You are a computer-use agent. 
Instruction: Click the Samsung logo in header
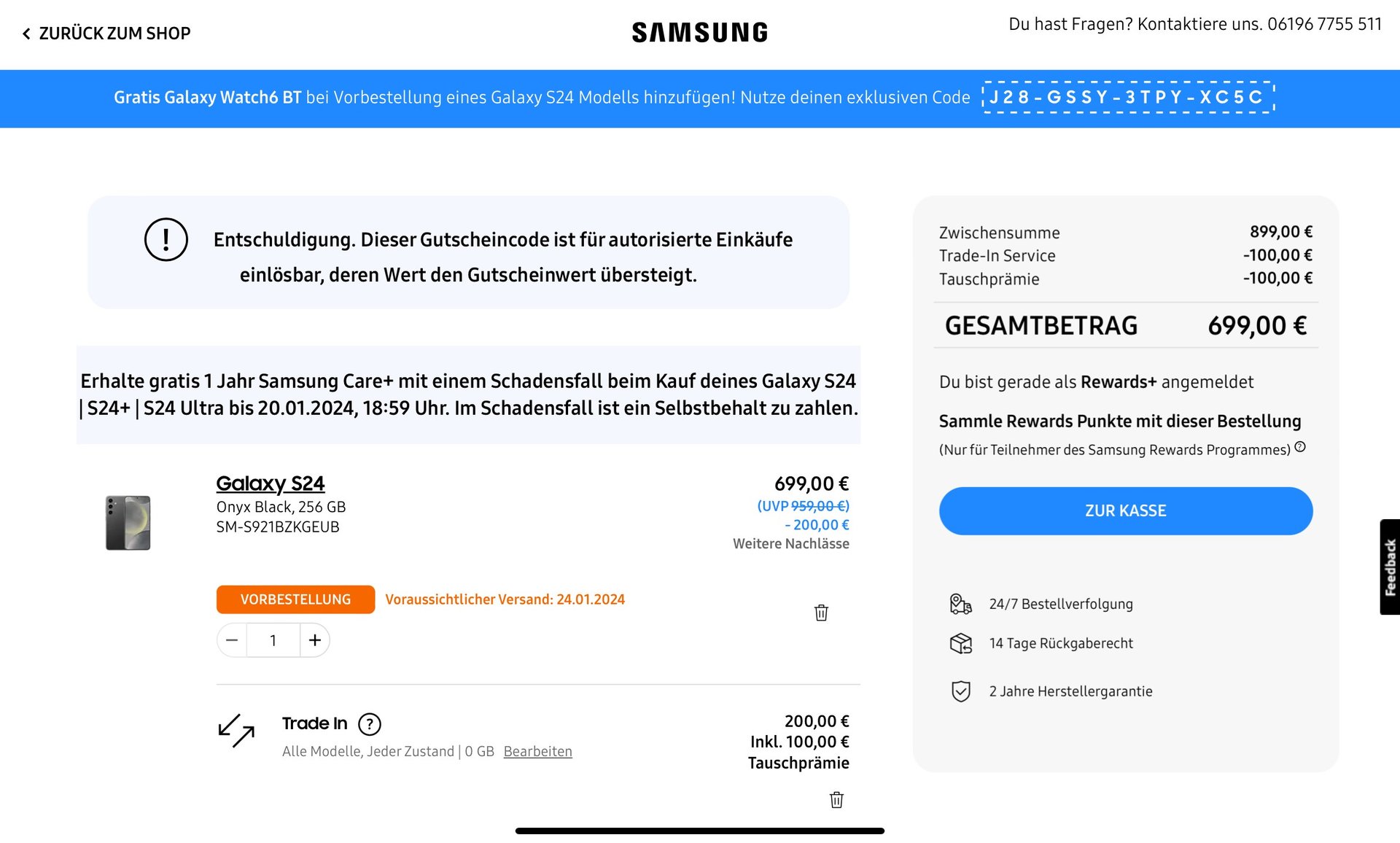tap(699, 33)
